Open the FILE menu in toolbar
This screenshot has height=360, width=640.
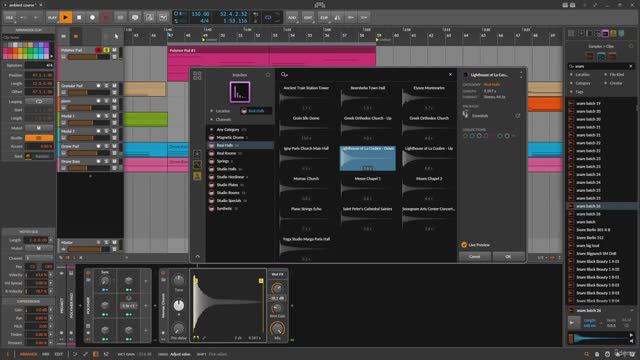click(9, 18)
